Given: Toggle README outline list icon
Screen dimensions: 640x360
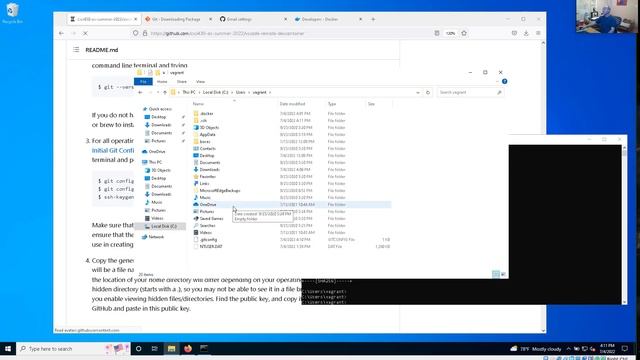Looking at the screenshot, I should pos(76,50).
